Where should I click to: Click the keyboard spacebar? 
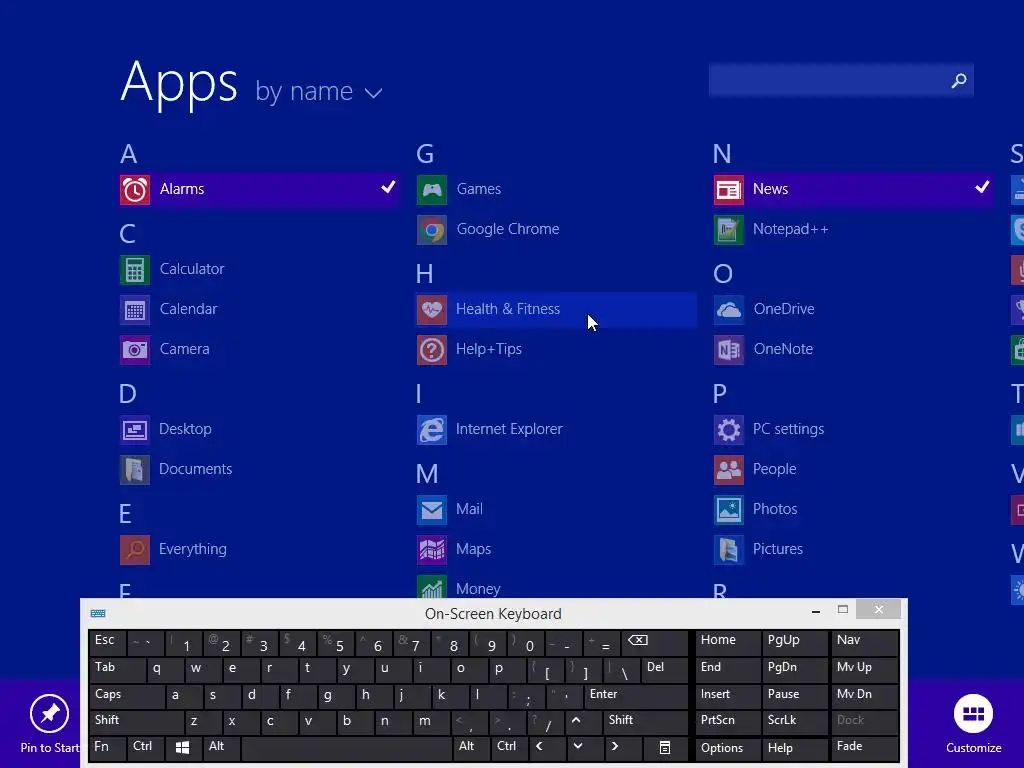click(x=346, y=748)
